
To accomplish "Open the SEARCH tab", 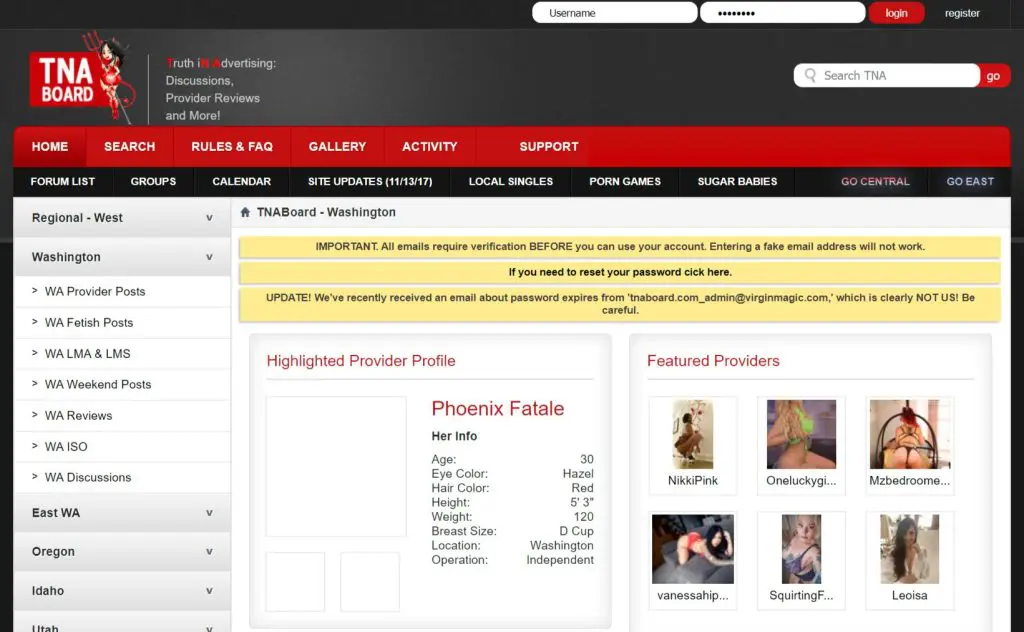I will pyautogui.click(x=129, y=147).
